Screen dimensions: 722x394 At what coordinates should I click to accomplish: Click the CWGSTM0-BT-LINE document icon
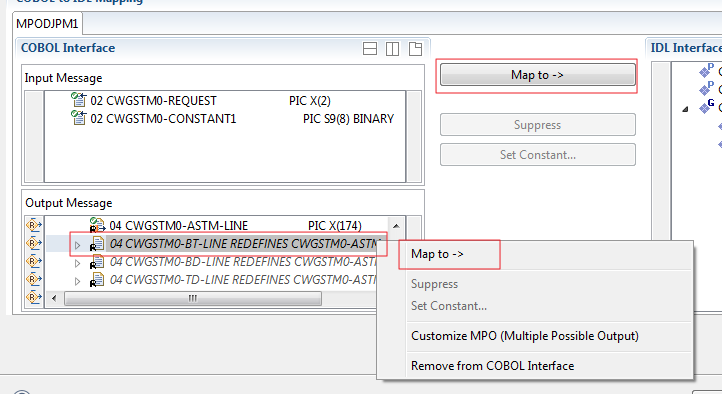coord(97,243)
